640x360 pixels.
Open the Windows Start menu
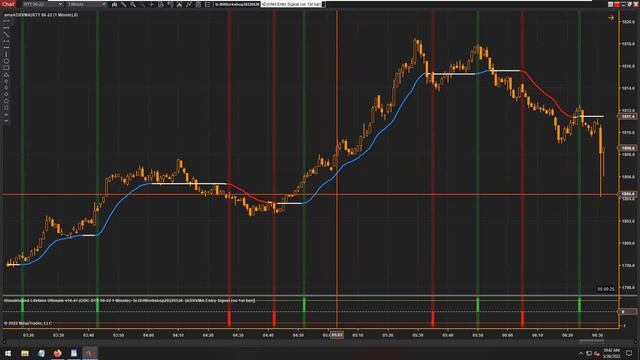[8, 353]
